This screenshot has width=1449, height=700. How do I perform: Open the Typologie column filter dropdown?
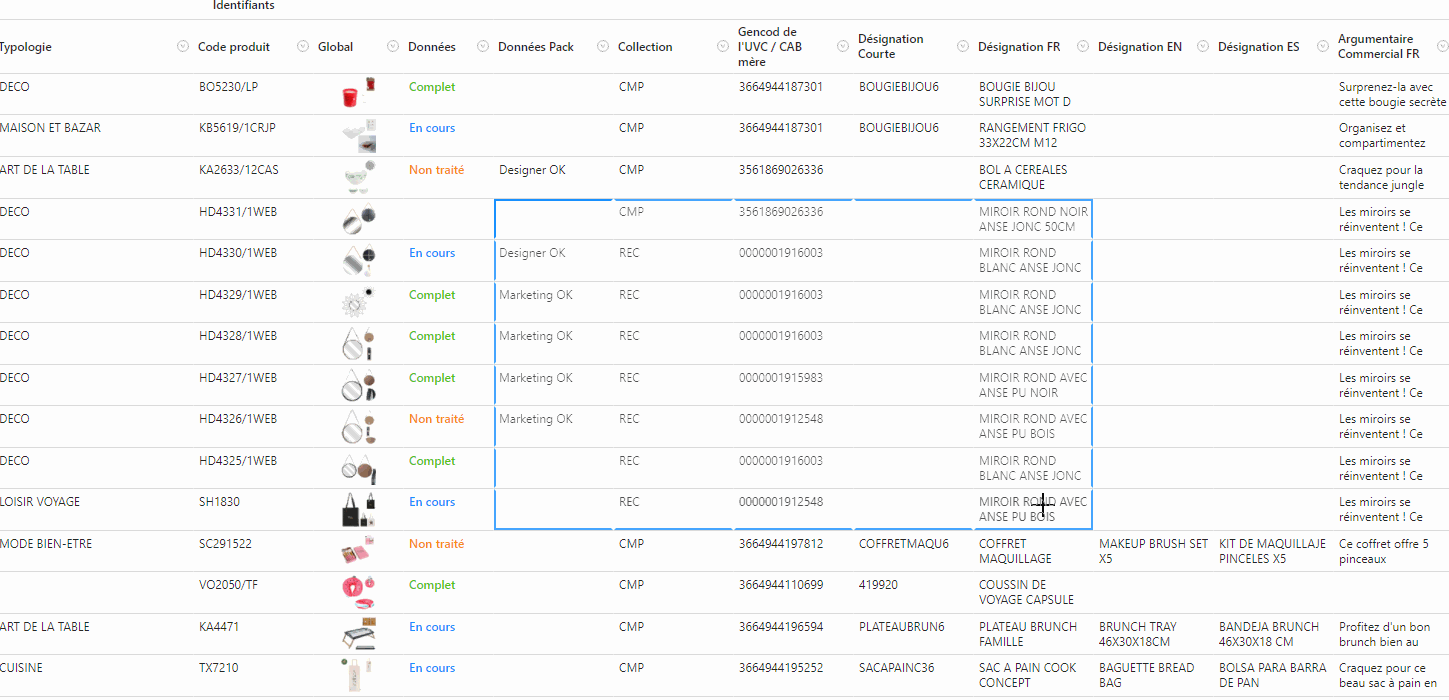click(x=182, y=47)
